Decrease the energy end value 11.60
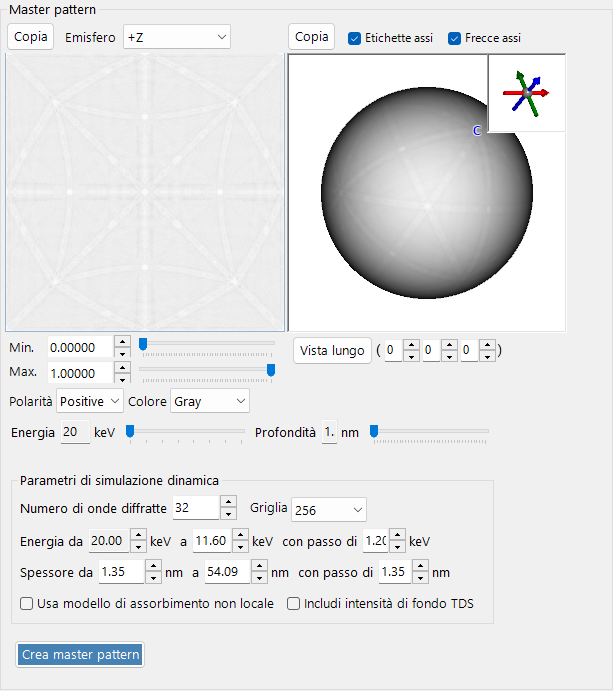Screen dimensions: 613x691 click(240, 547)
